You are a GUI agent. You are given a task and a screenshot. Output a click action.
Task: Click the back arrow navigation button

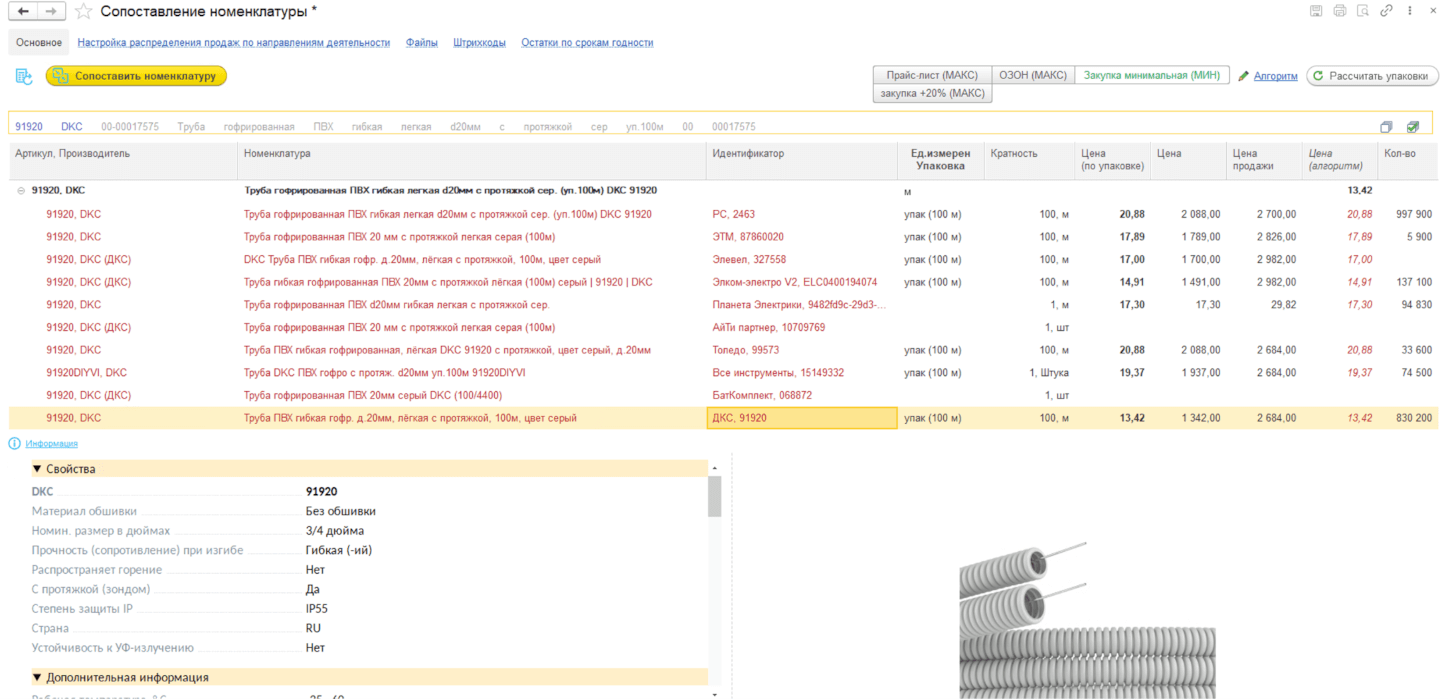[x=23, y=11]
